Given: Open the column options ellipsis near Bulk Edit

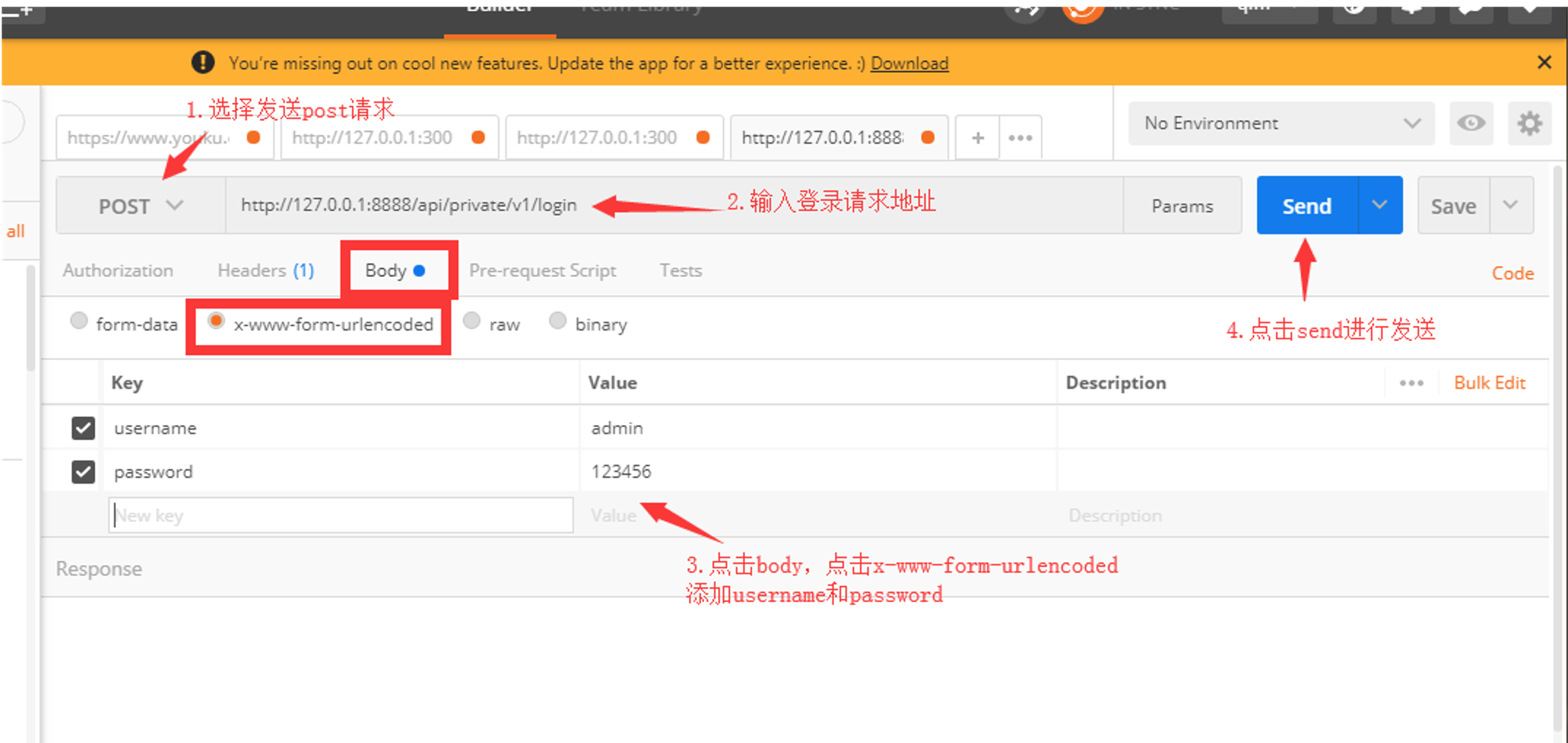Looking at the screenshot, I should [1411, 383].
